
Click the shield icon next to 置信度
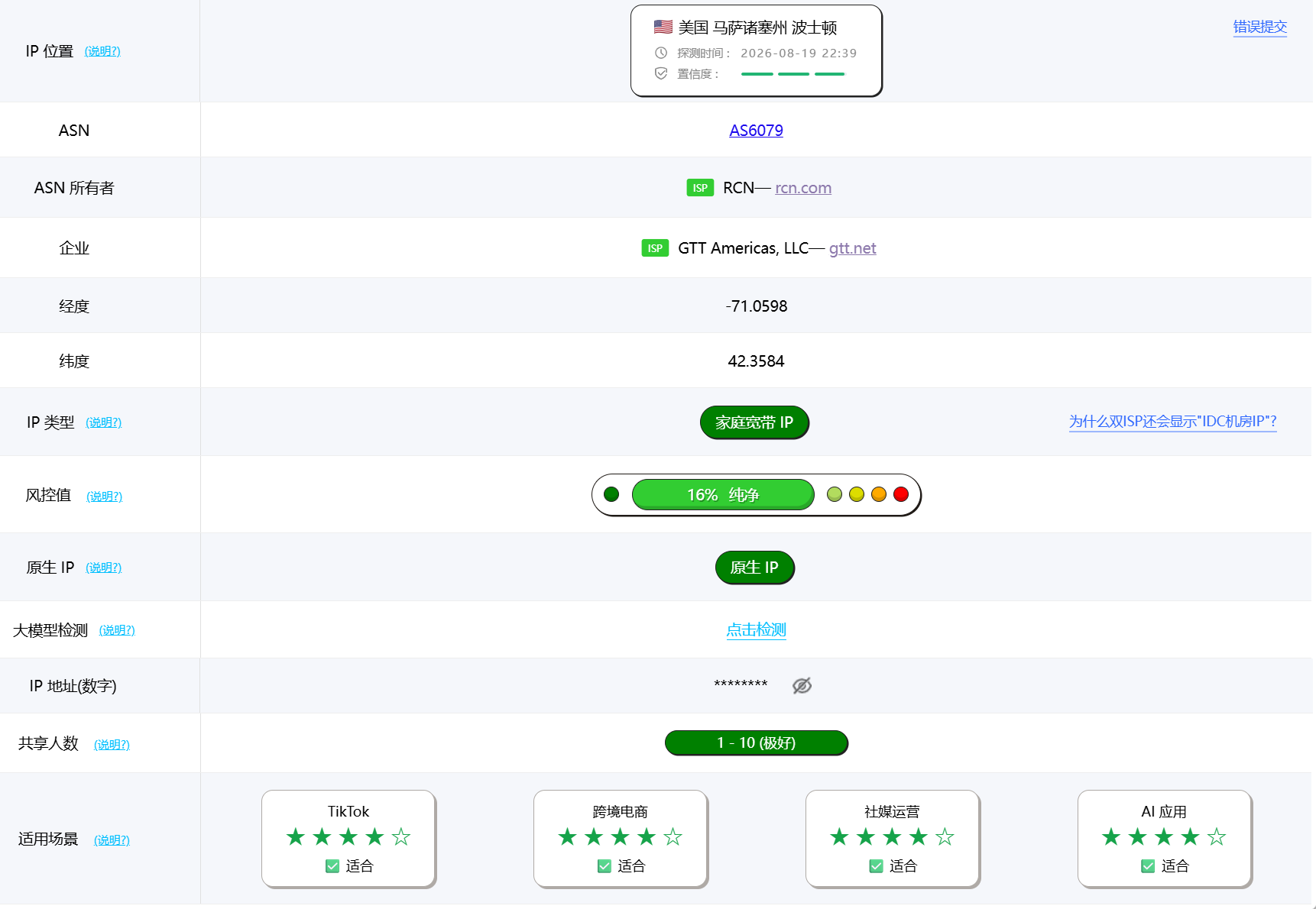[x=661, y=73]
